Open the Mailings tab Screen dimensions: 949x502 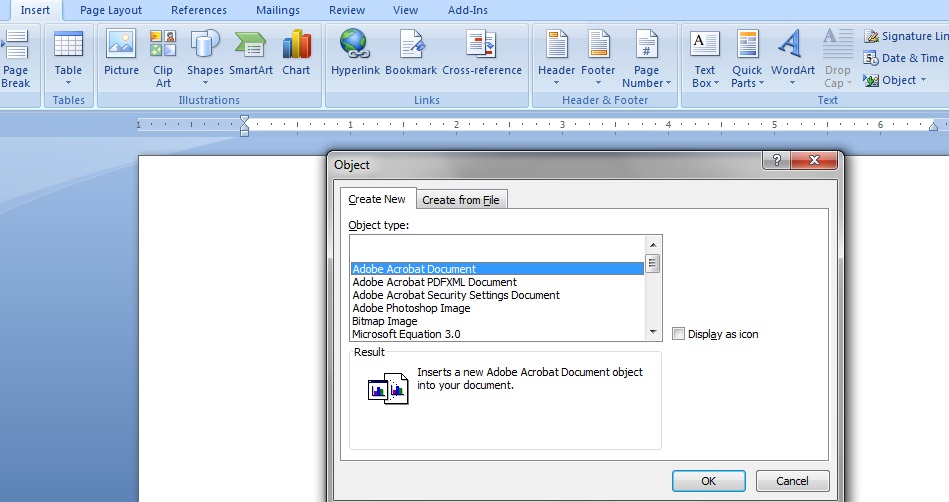(278, 10)
